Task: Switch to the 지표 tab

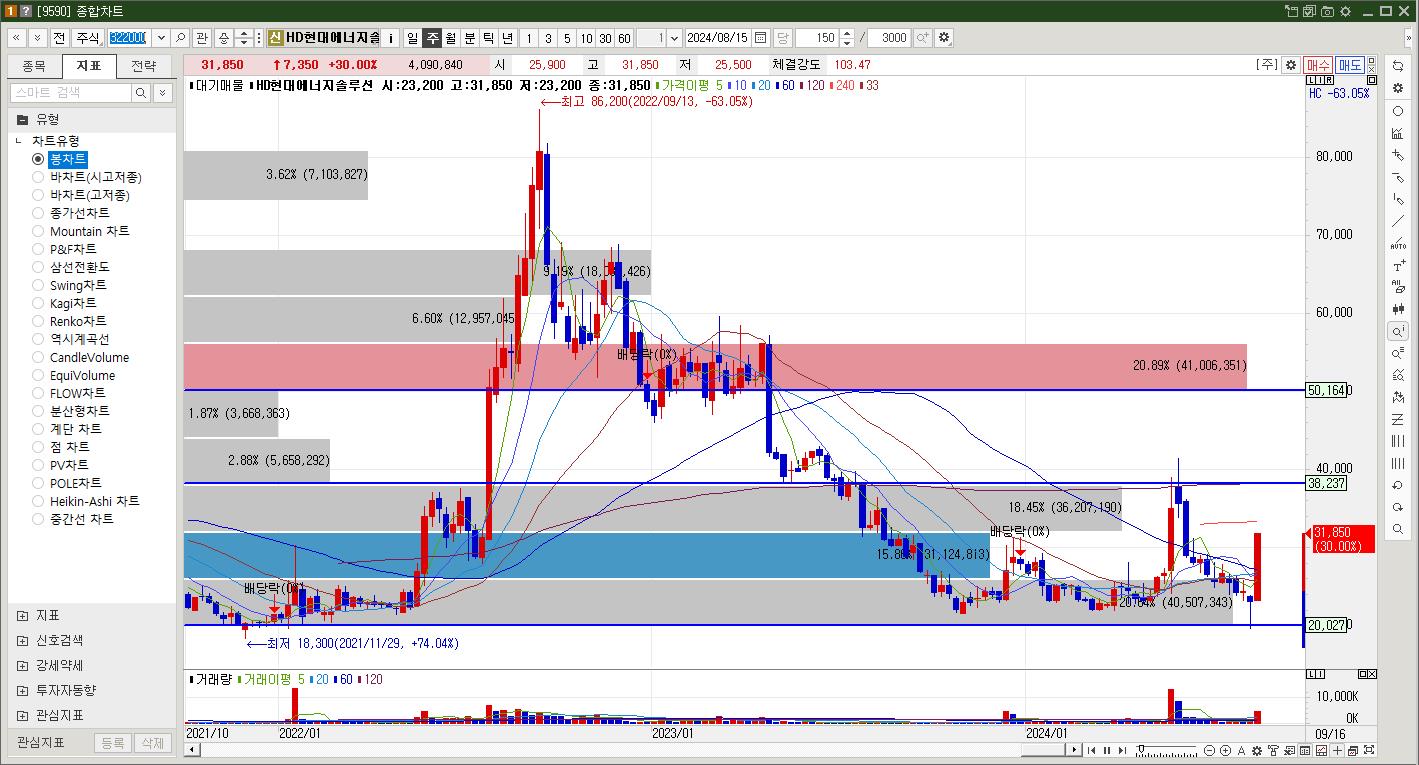Action: (89, 66)
